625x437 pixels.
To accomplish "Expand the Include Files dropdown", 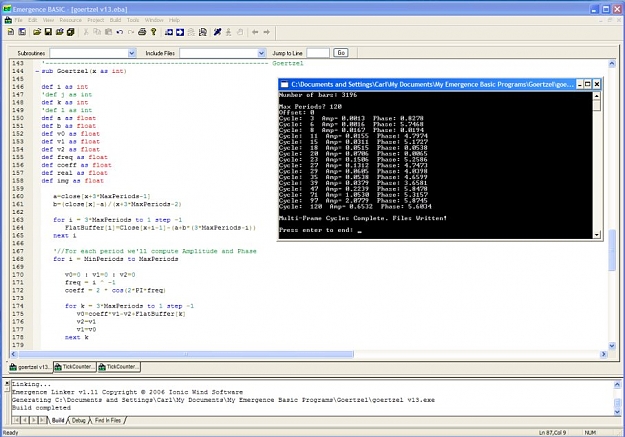I will point(261,53).
